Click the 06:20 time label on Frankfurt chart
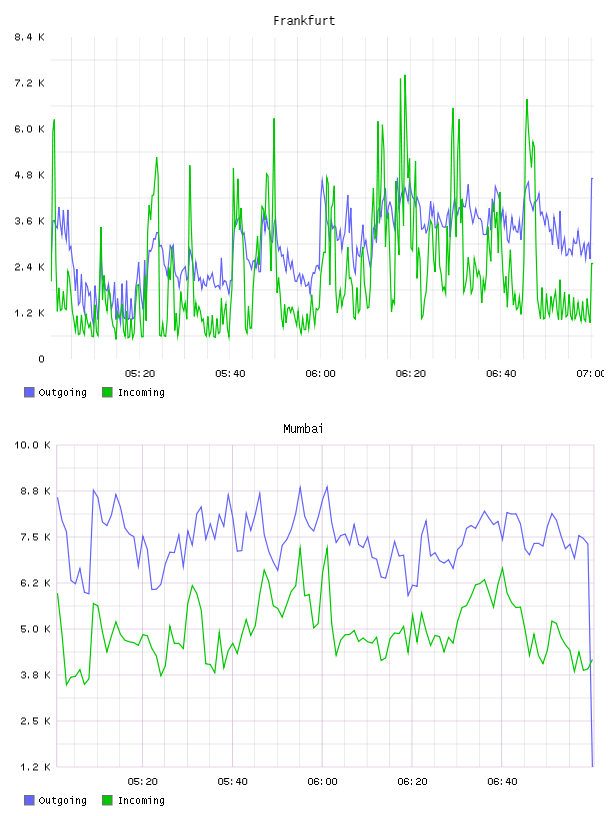The height and width of the screenshot is (816, 608). tap(411, 374)
